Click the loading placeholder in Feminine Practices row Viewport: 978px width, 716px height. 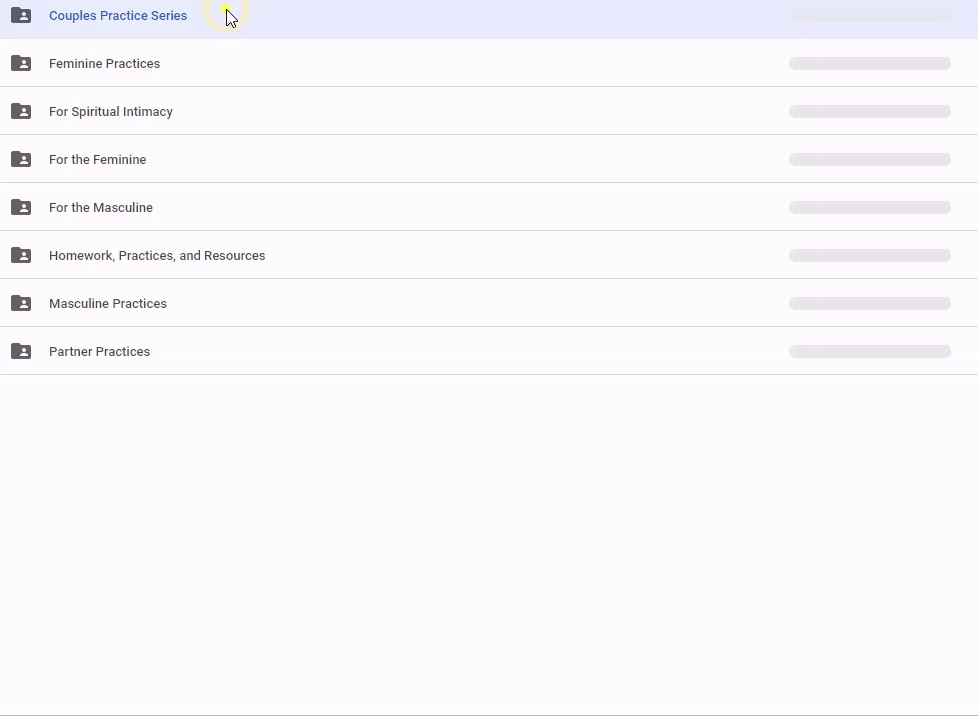click(x=869, y=64)
